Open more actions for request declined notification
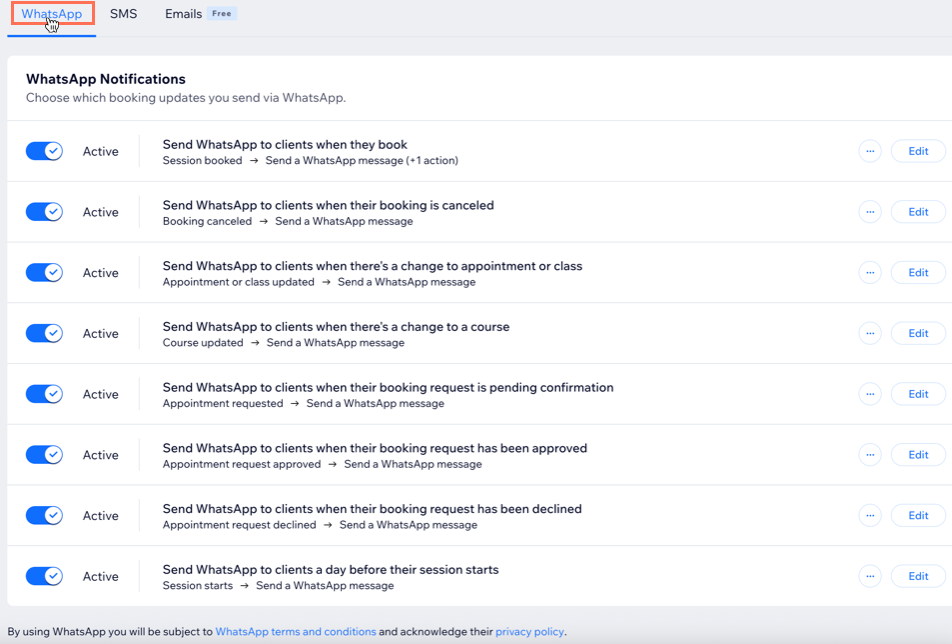This screenshot has width=952, height=644. [870, 516]
